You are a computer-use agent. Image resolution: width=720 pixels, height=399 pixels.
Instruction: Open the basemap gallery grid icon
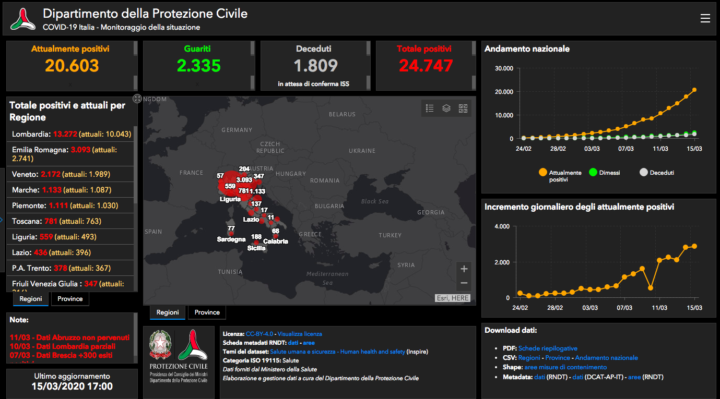pos(463,108)
